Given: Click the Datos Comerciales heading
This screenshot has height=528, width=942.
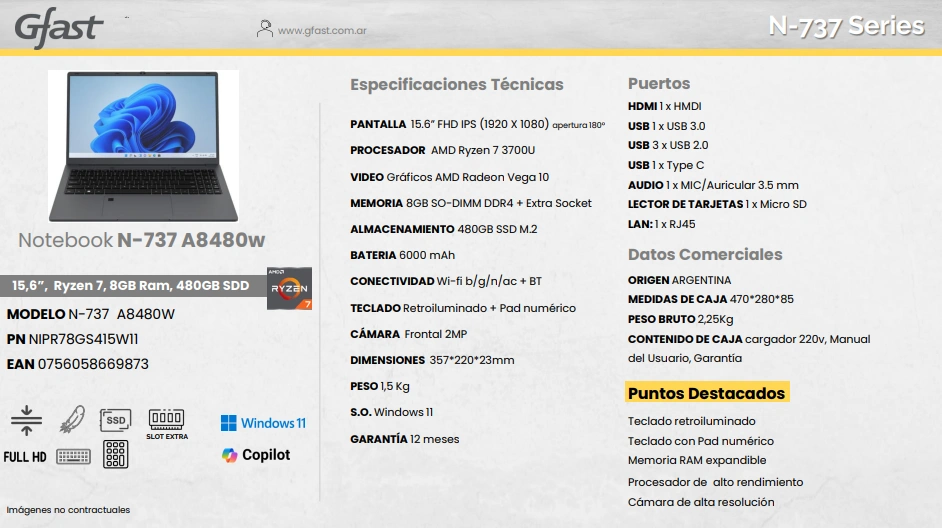Looking at the screenshot, I should [705, 255].
